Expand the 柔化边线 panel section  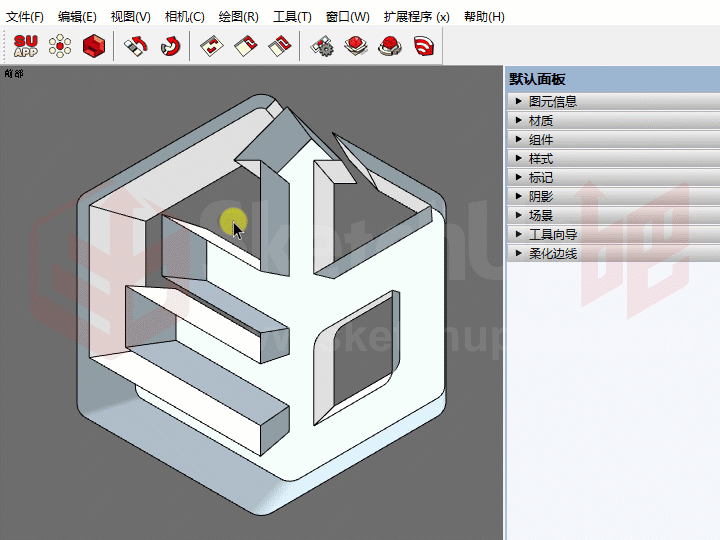552,253
